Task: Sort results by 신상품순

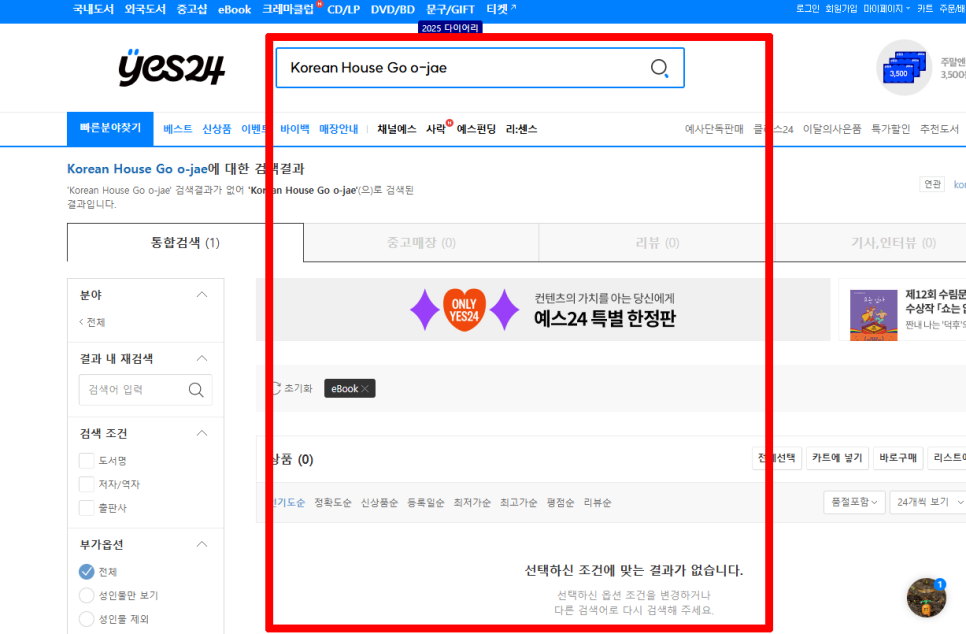Action: pos(380,503)
